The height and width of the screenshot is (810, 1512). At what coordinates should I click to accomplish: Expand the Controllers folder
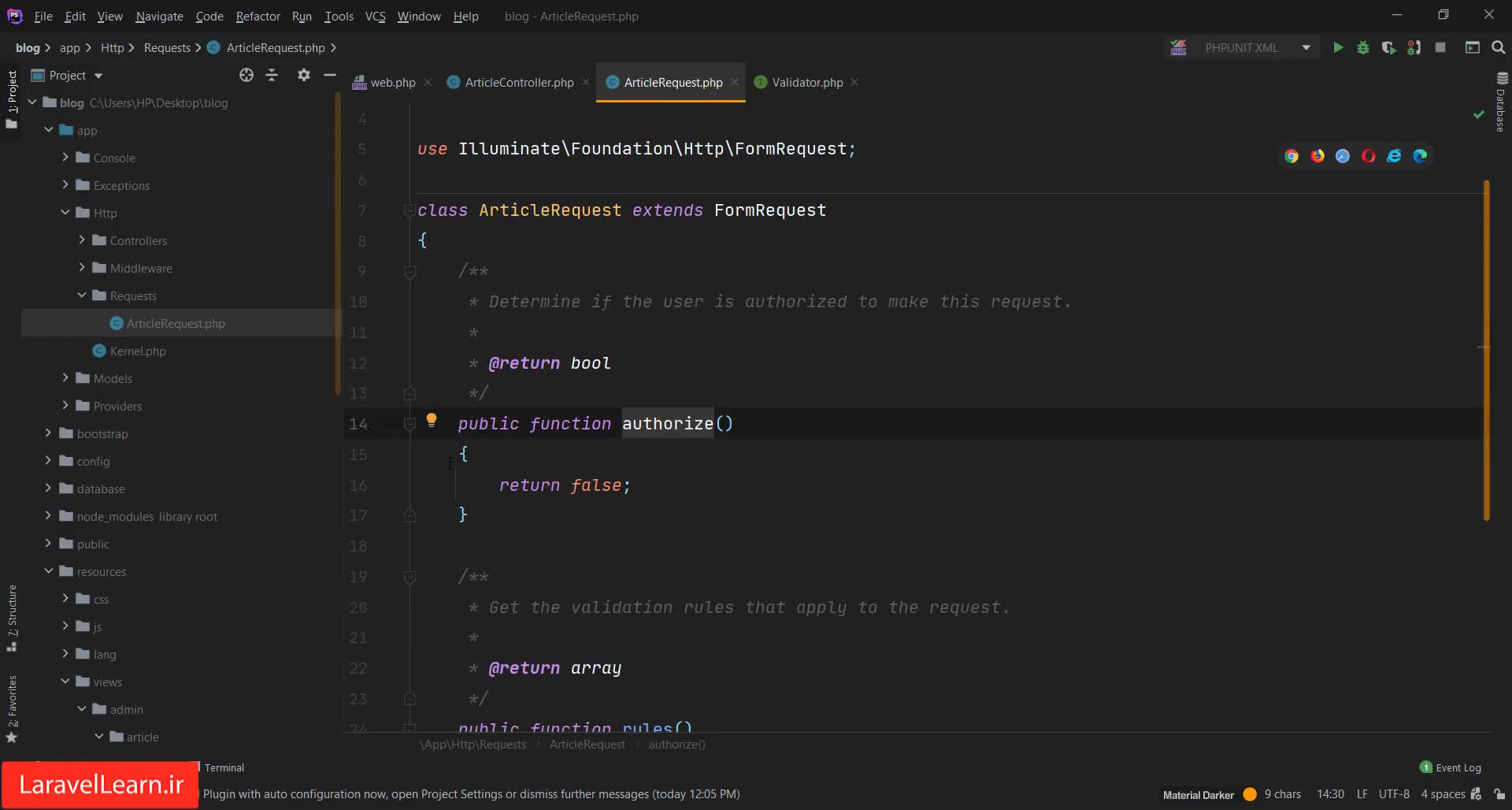pos(82,240)
